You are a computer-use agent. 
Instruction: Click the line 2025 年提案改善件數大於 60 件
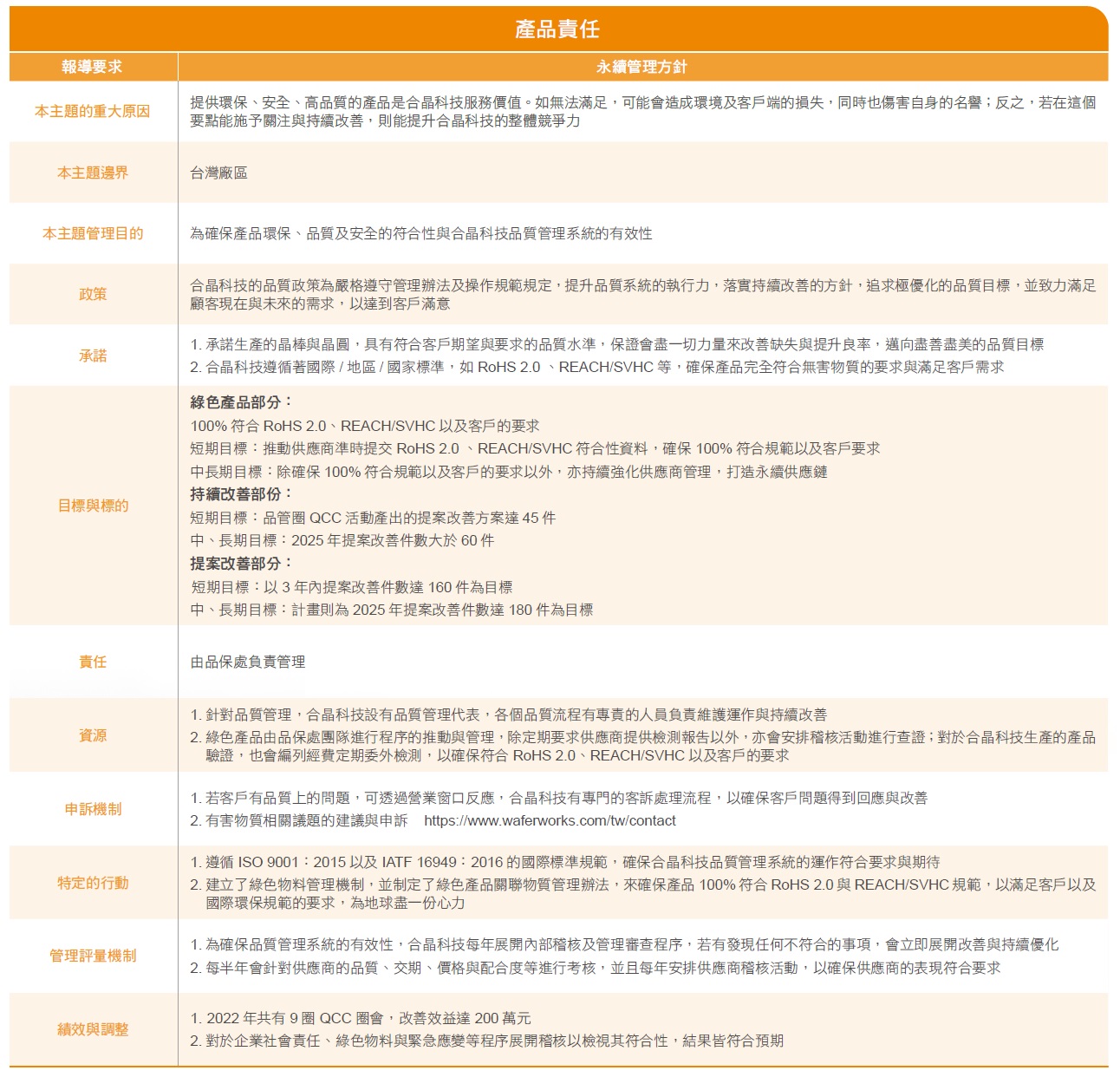342,540
